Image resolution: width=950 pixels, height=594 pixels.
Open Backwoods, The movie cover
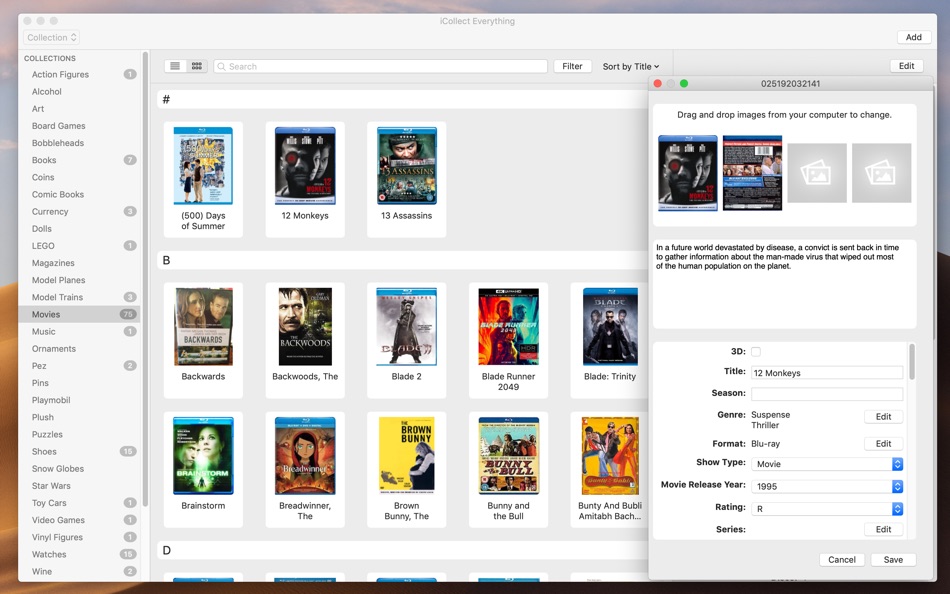(x=305, y=327)
